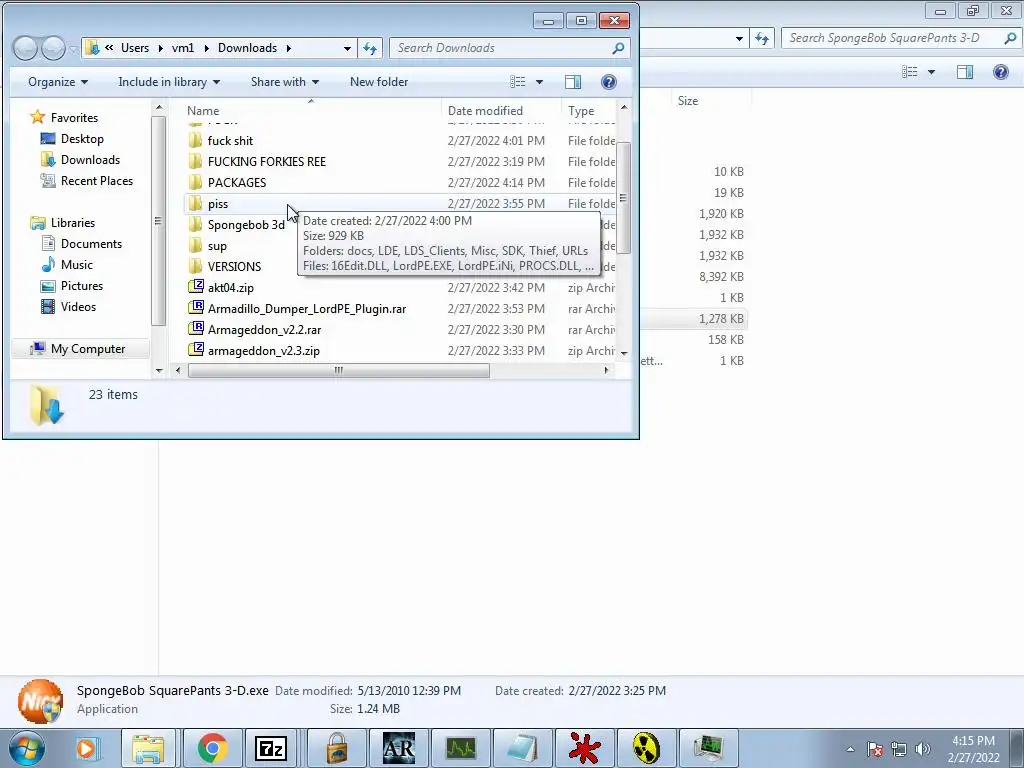Open Windows Media Player from taskbar
This screenshot has width=1024, height=768.
(86, 748)
